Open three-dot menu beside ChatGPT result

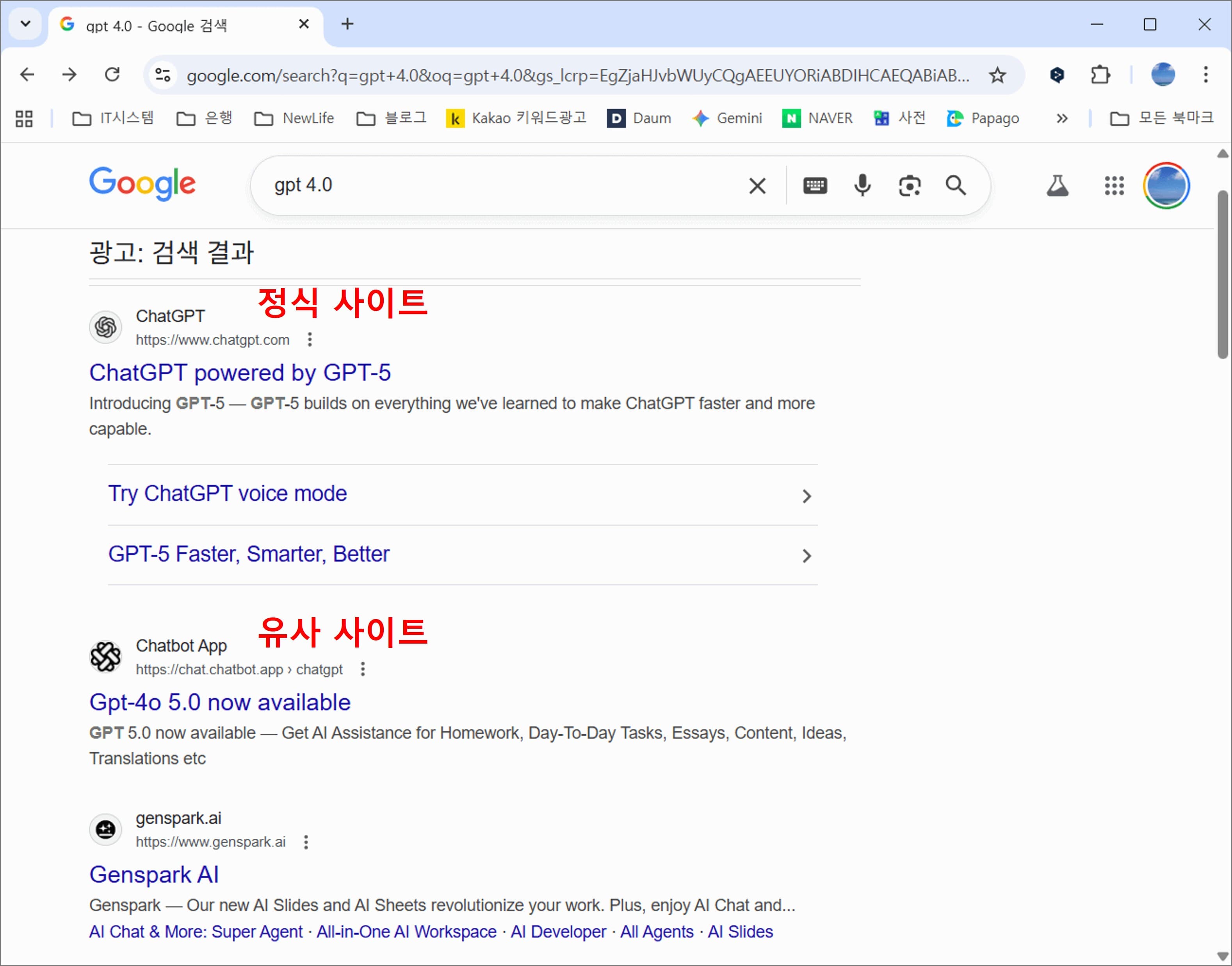point(310,339)
